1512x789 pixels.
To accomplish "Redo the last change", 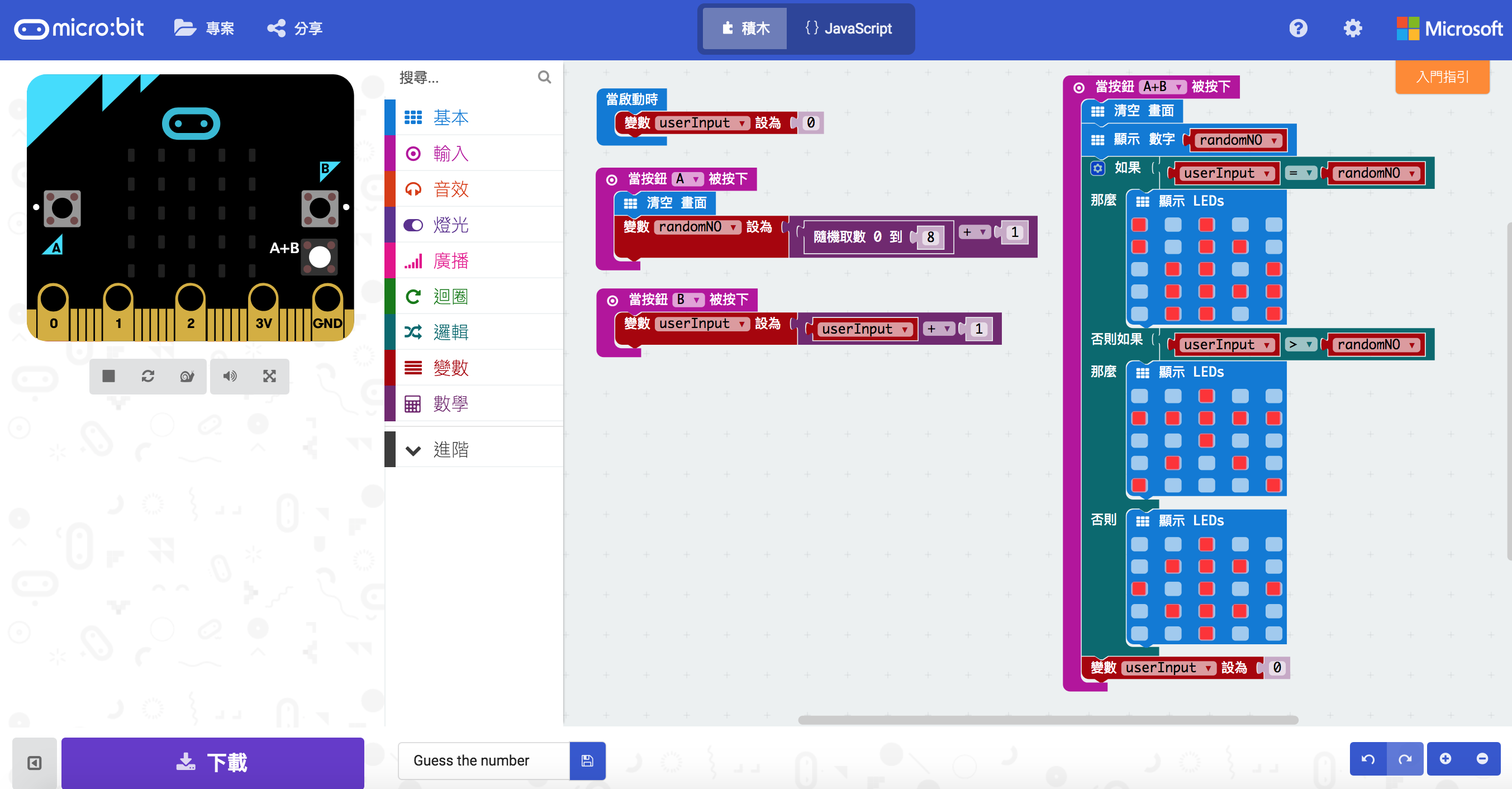I will tap(1405, 759).
